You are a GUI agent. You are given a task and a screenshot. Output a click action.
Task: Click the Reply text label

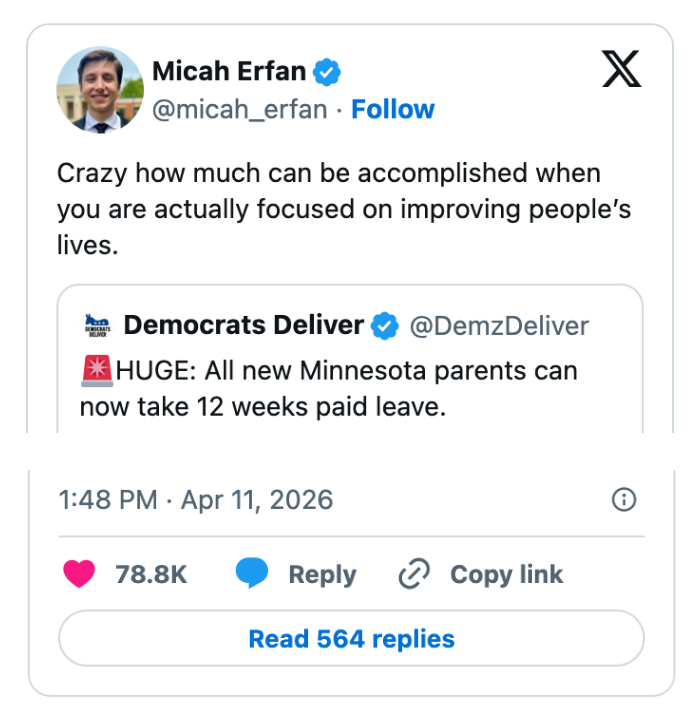click(x=322, y=575)
